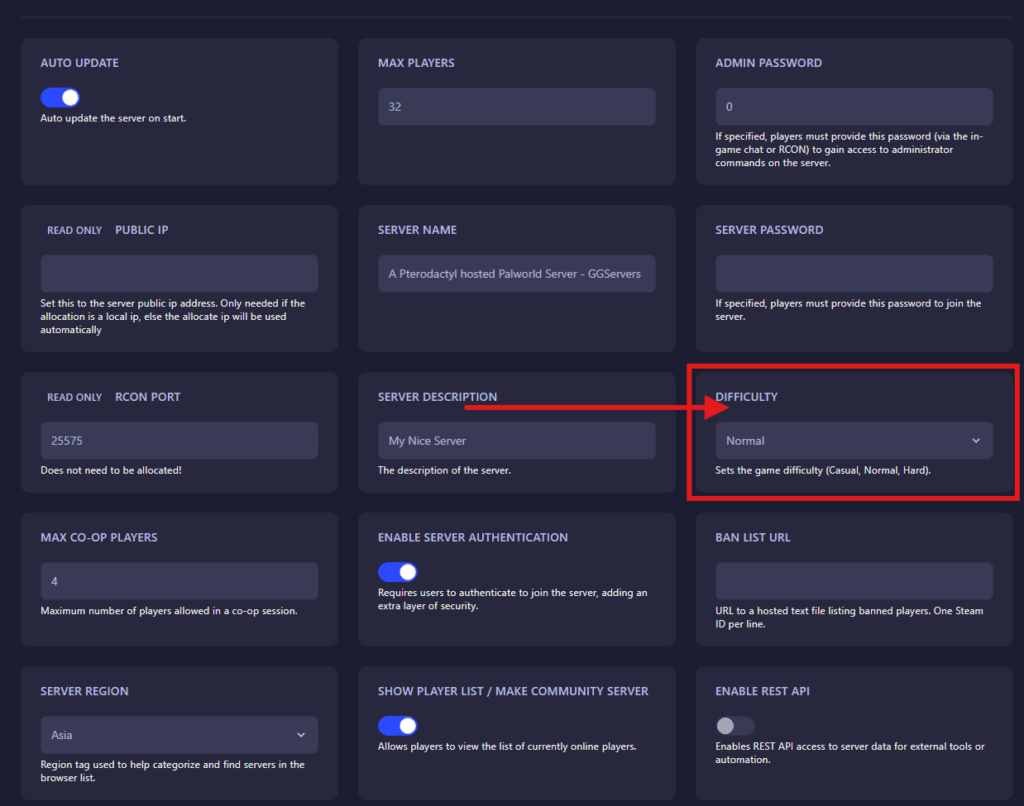Click the chevron arrow in Server Region field
1024x806 pixels.
(x=301, y=735)
